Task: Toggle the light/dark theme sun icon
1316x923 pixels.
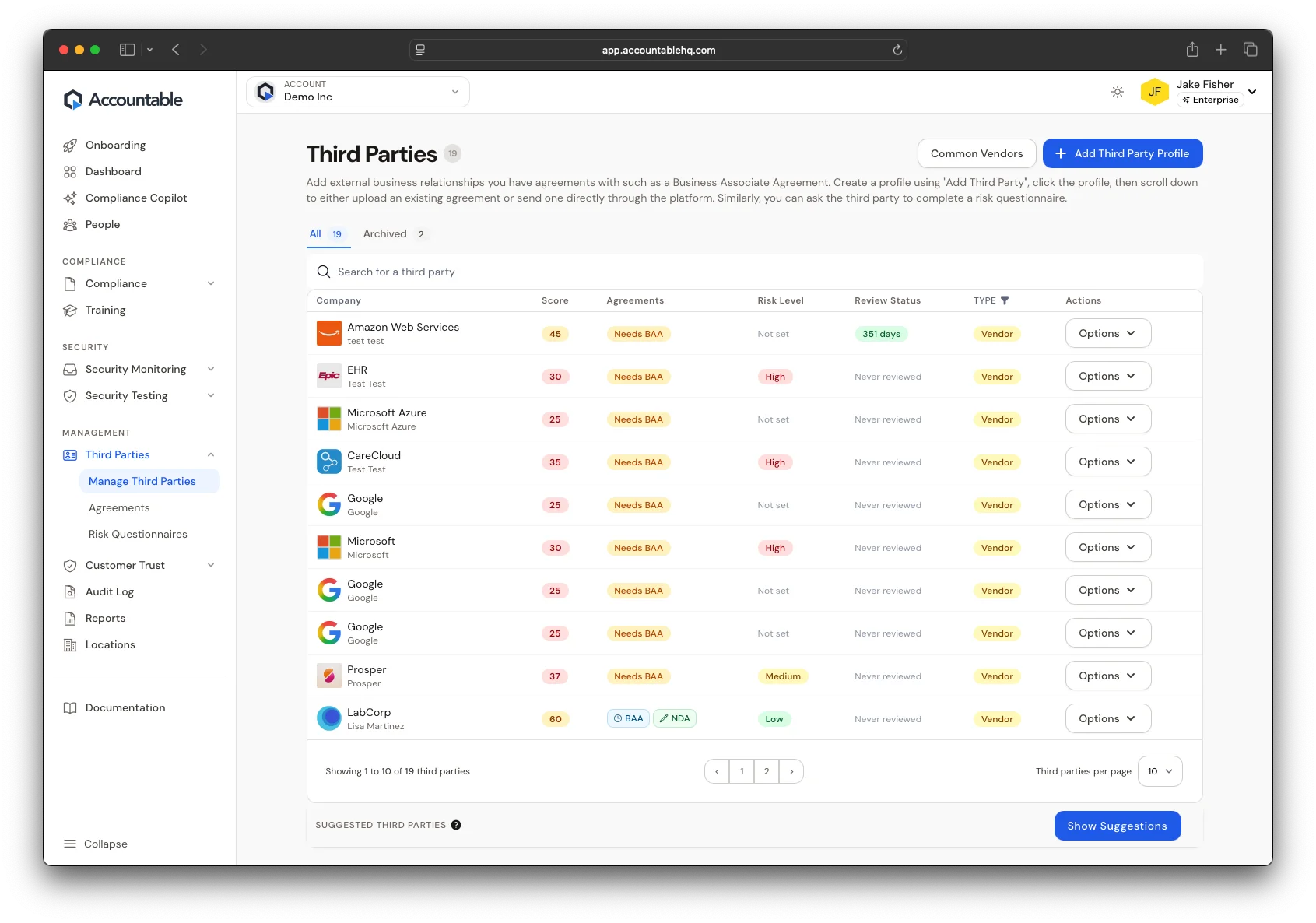Action: click(x=1117, y=92)
